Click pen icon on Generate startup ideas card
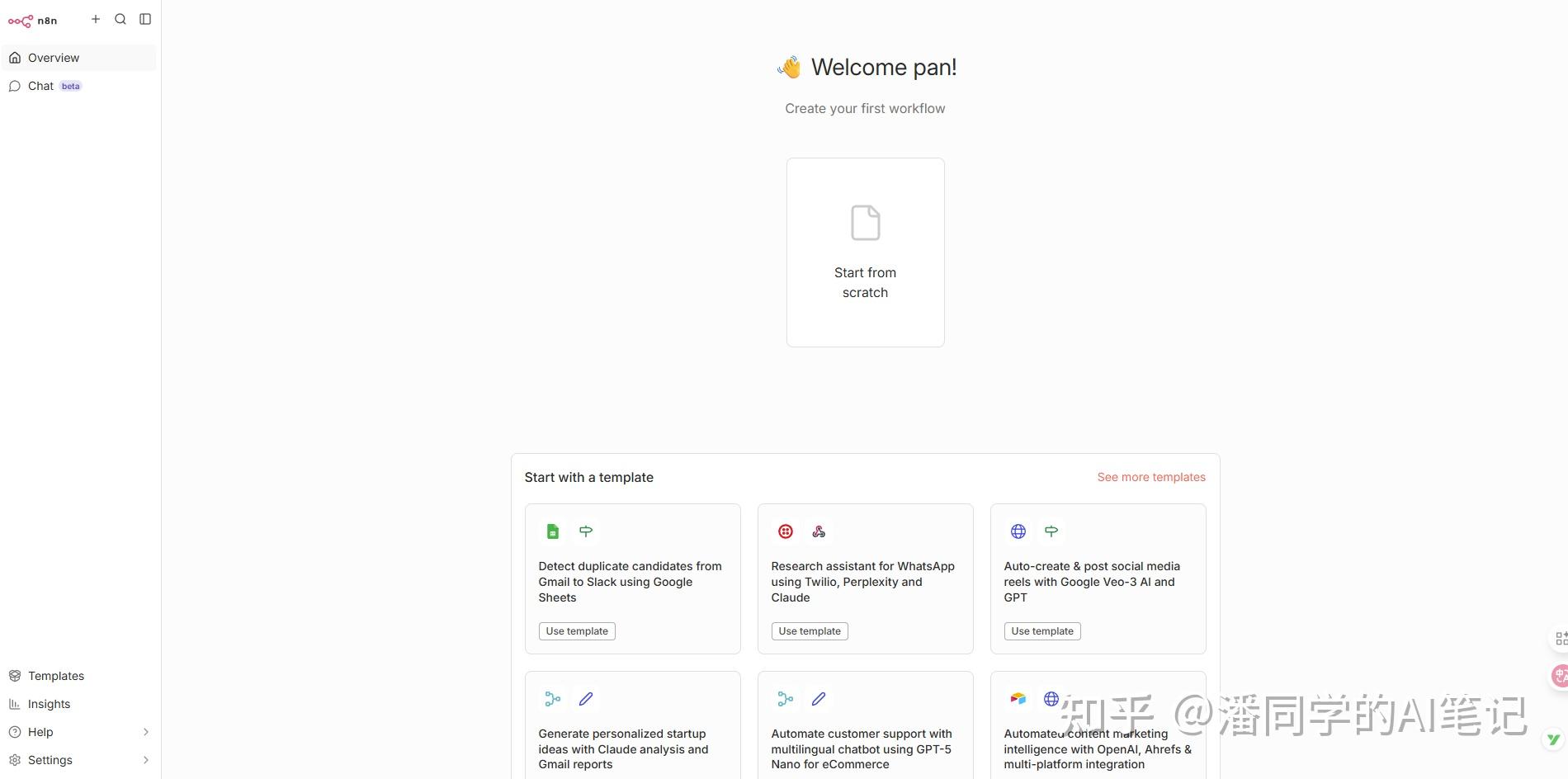The image size is (1568, 779). coord(586,699)
